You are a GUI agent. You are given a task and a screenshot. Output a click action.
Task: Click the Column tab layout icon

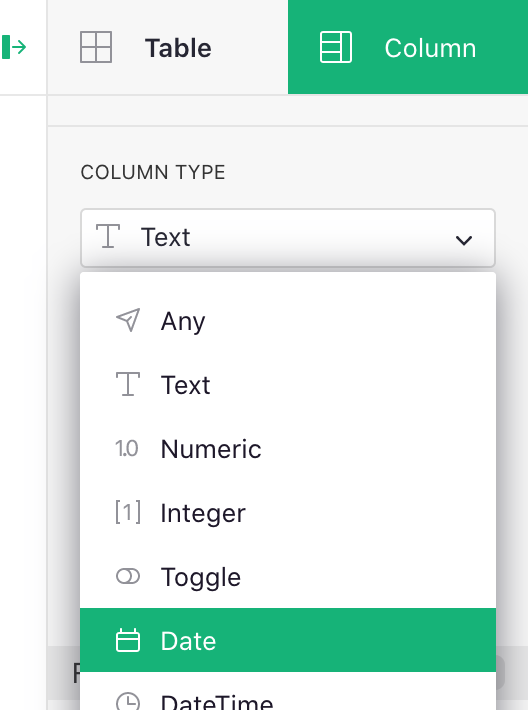pyautogui.click(x=336, y=47)
